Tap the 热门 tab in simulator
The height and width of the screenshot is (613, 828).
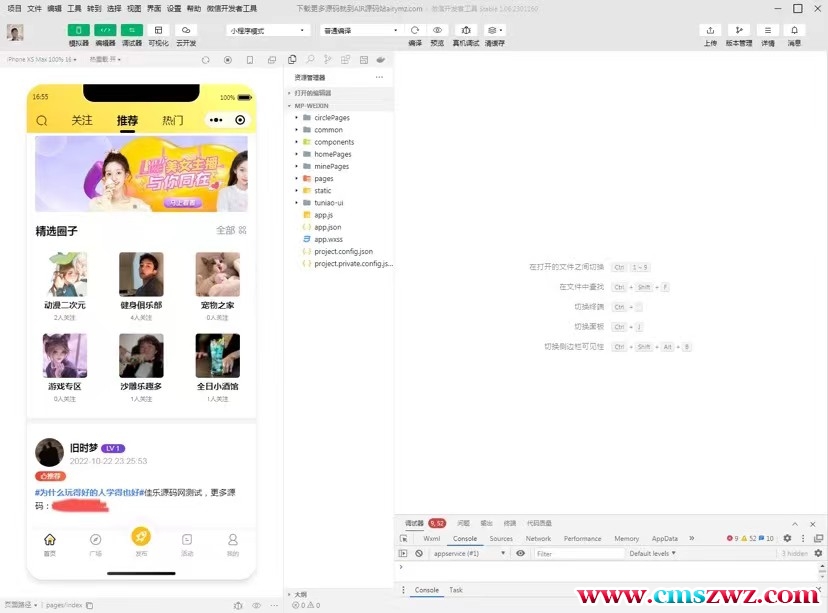(173, 120)
